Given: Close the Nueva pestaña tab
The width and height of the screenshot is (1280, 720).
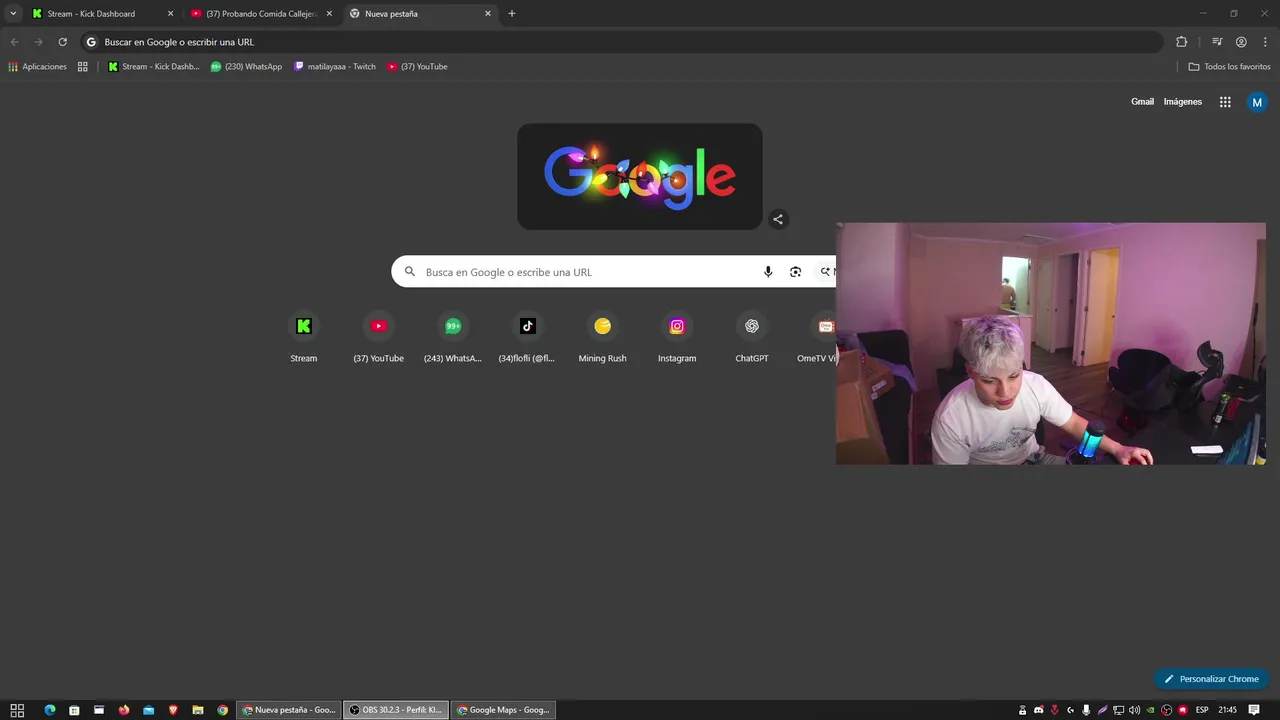Looking at the screenshot, I should (488, 14).
